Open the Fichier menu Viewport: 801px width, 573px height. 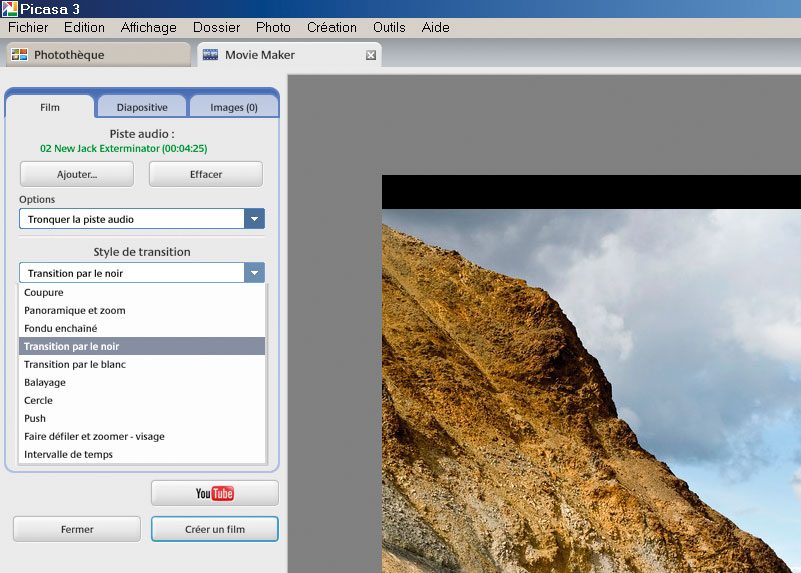click(28, 28)
